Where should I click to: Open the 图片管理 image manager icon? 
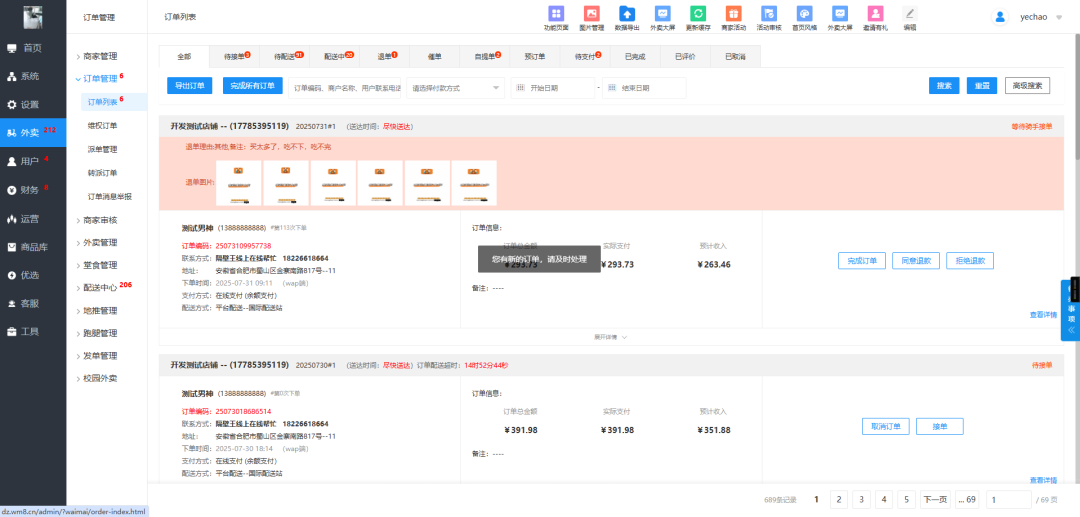pyautogui.click(x=592, y=14)
